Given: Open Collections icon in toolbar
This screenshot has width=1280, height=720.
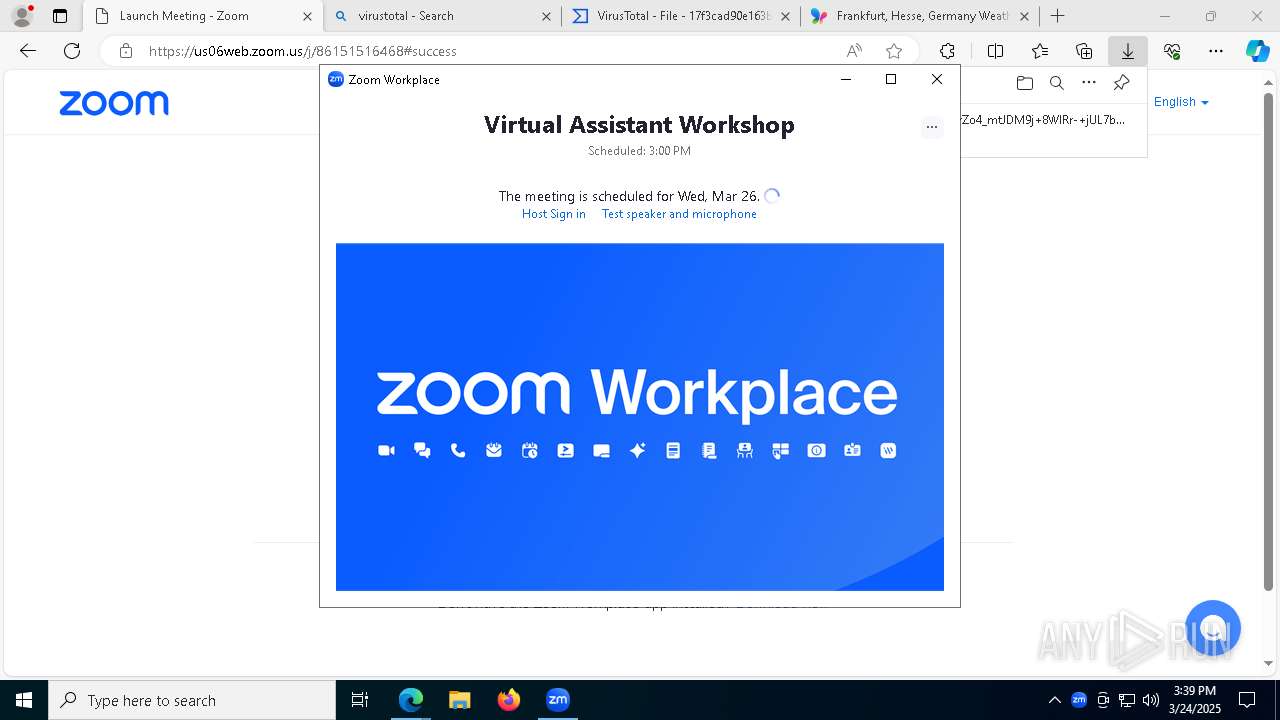Looking at the screenshot, I should [1084, 51].
